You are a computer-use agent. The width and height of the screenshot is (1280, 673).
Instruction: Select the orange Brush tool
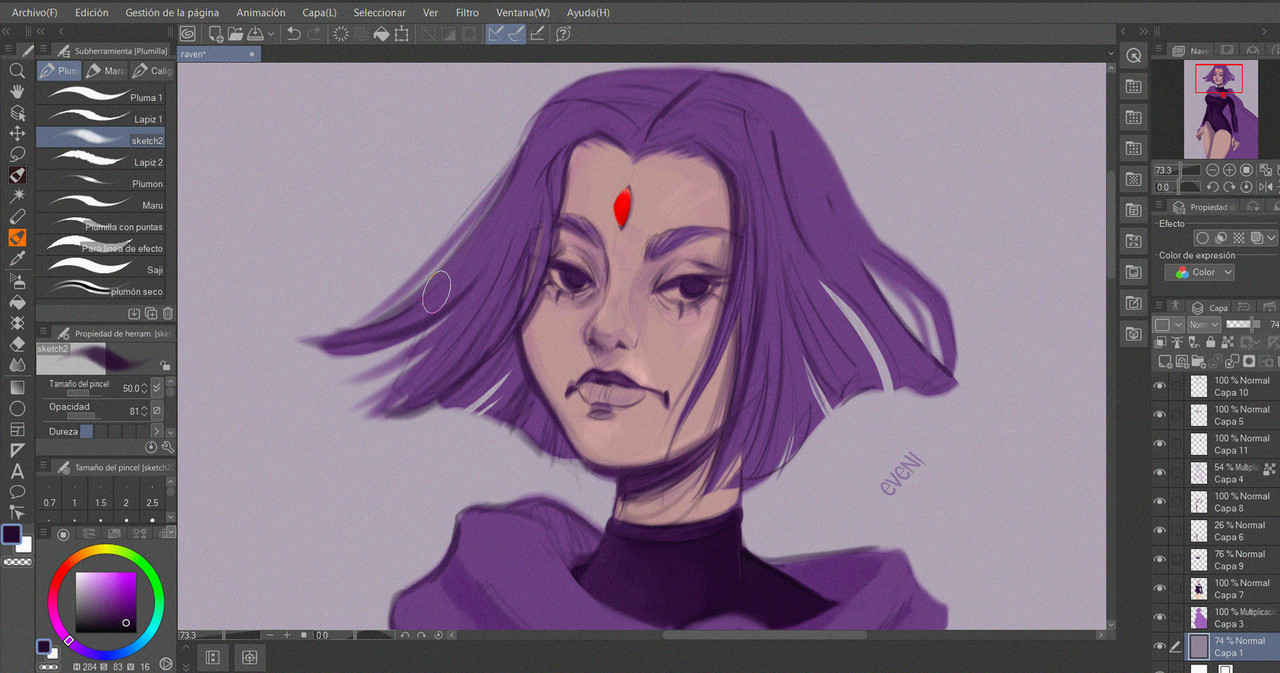click(x=17, y=238)
